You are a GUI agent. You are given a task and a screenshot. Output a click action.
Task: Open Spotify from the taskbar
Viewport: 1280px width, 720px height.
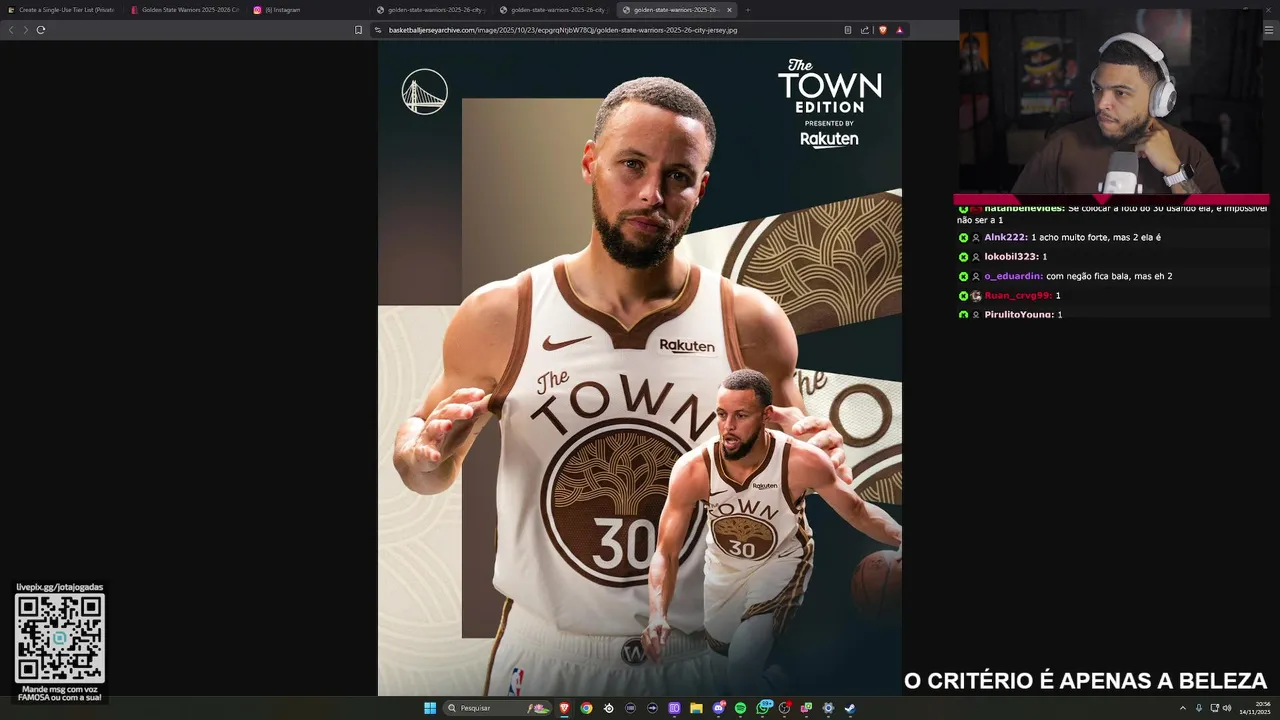tap(740, 708)
